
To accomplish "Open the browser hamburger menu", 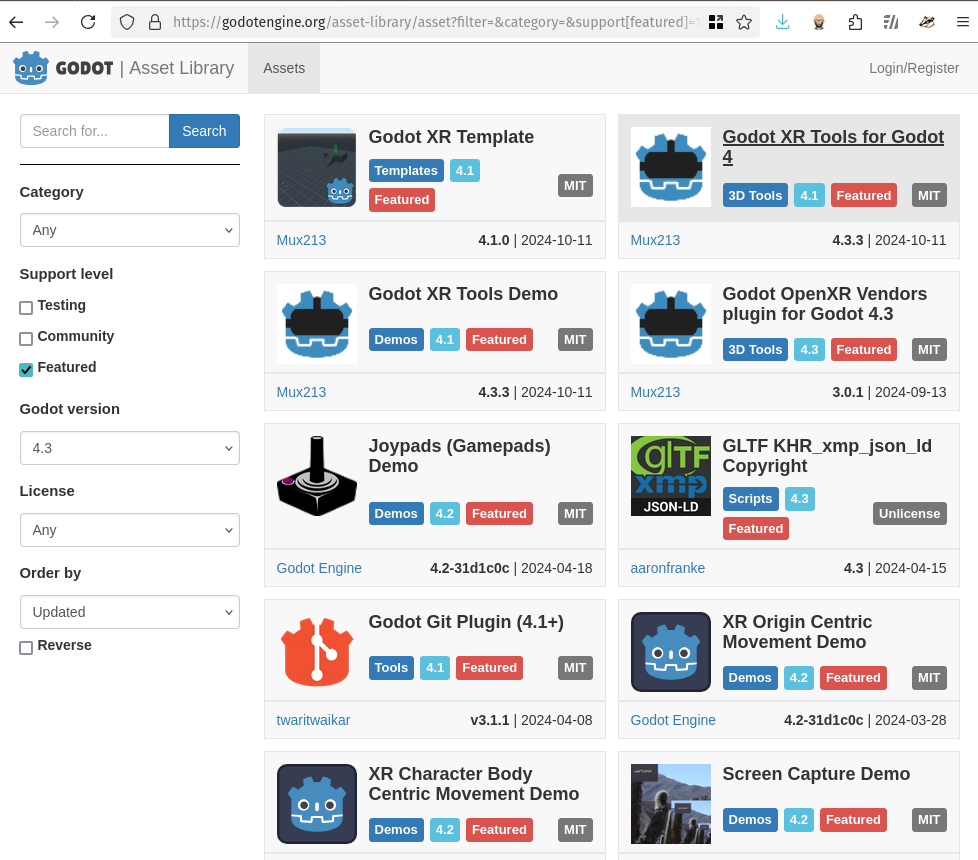I will 962,22.
